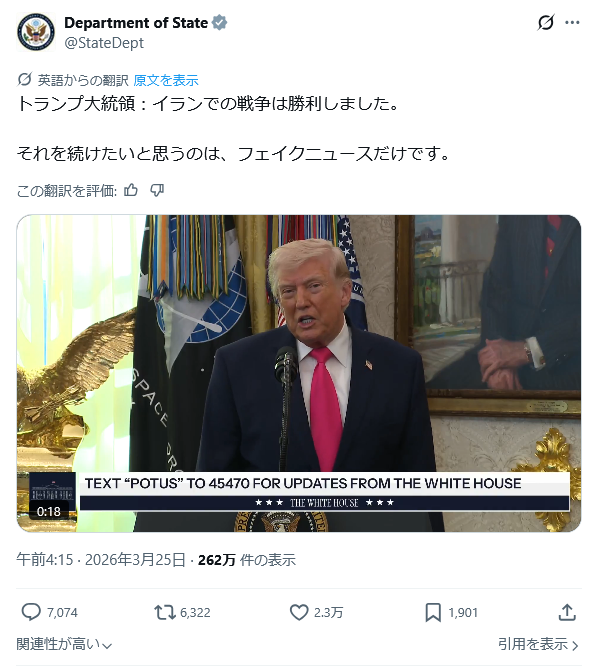Show original text via 原文を表示 link
Viewport: 598px width, 666px height.
166,80
